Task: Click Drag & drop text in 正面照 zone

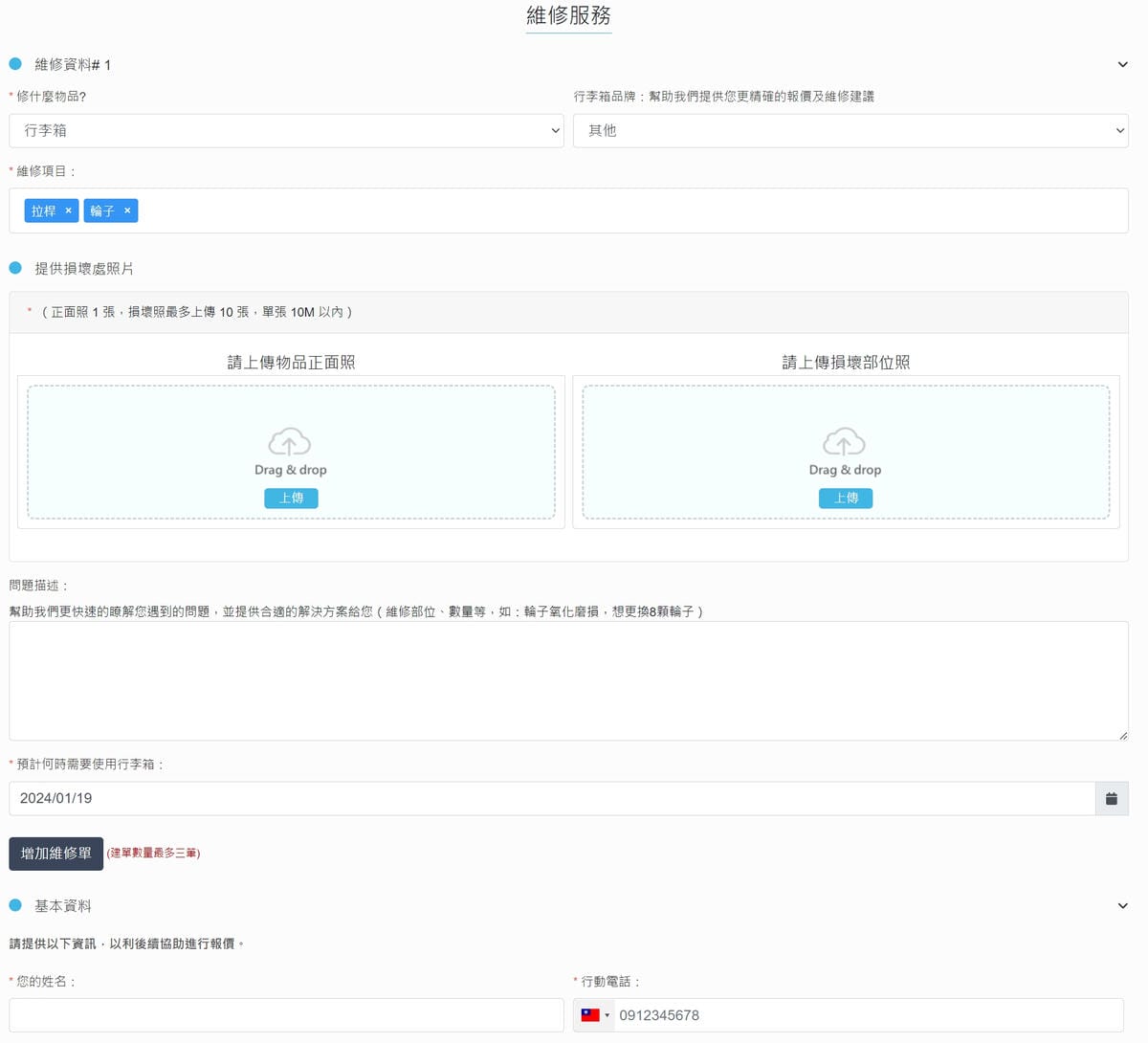Action: (x=291, y=470)
